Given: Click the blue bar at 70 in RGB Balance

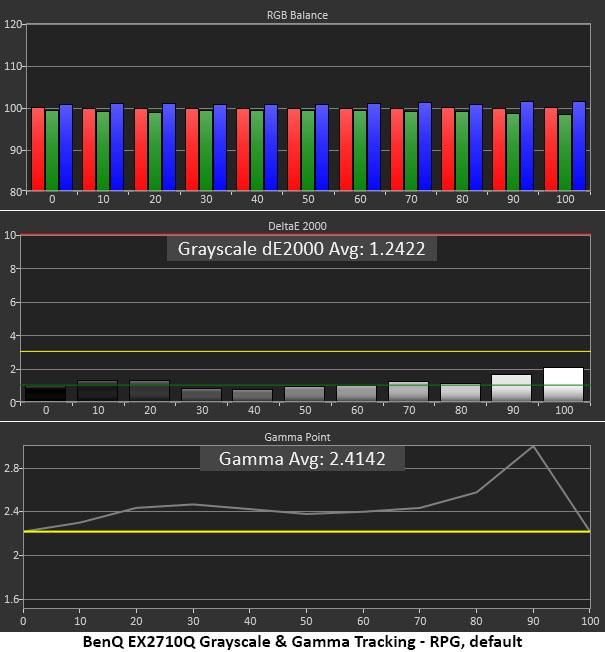Looking at the screenshot, I should (x=425, y=147).
